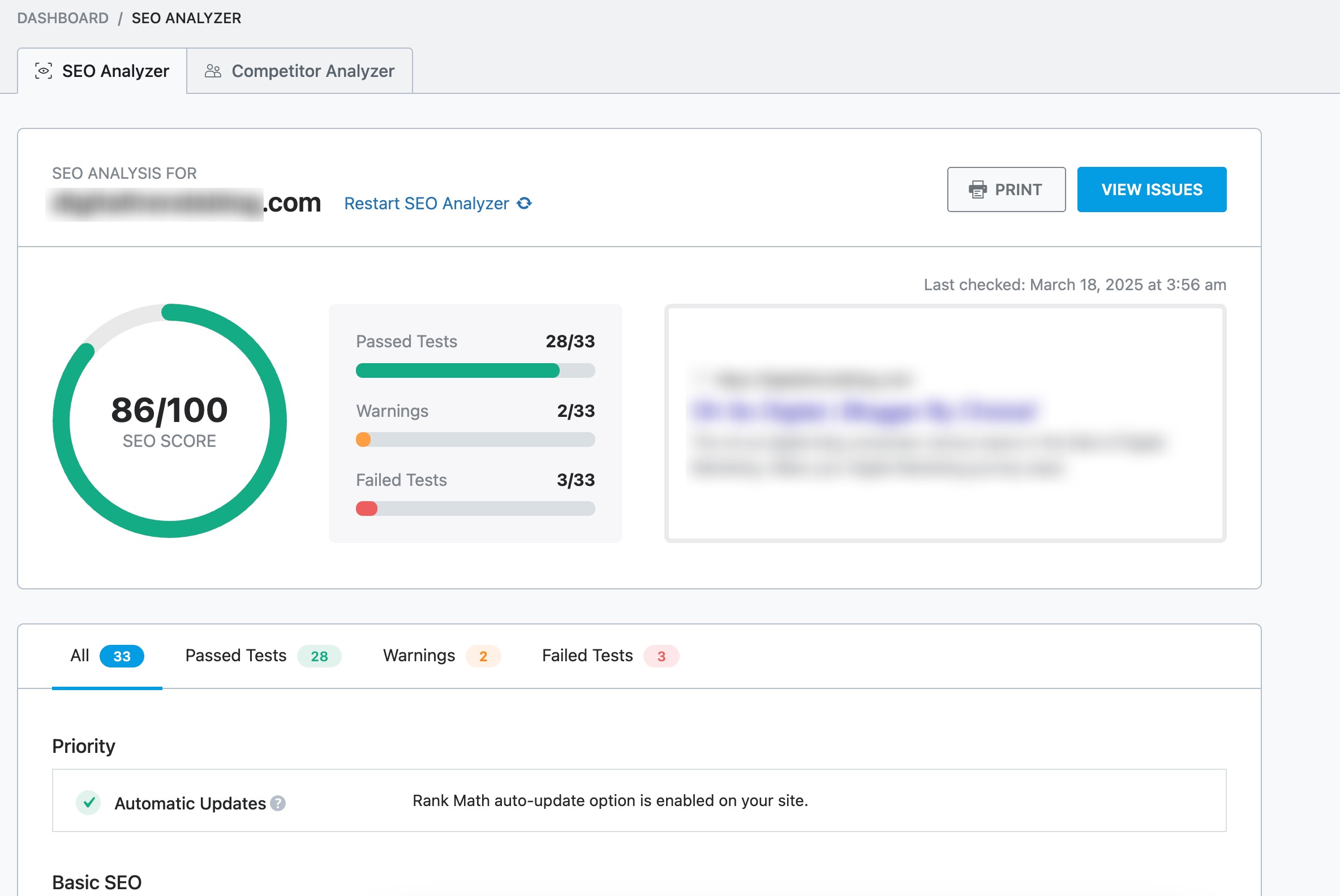This screenshot has height=896, width=1340.
Task: Go to the Dashboard breadcrumb link
Action: point(63,18)
